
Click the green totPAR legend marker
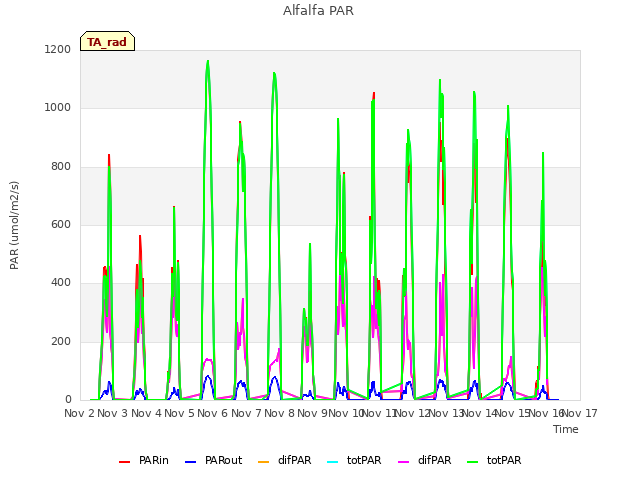(x=472, y=462)
